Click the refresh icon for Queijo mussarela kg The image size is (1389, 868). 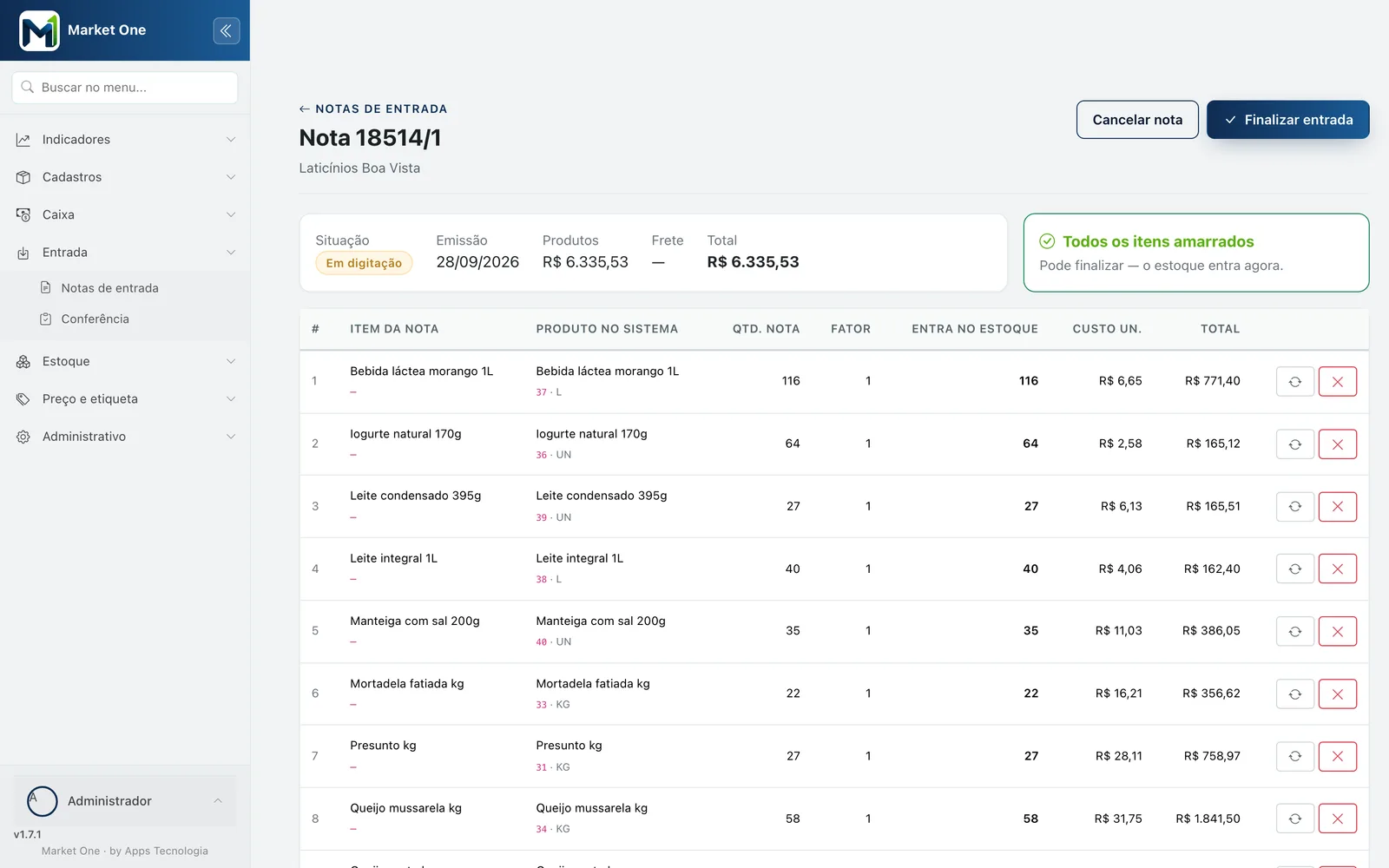(x=1294, y=819)
